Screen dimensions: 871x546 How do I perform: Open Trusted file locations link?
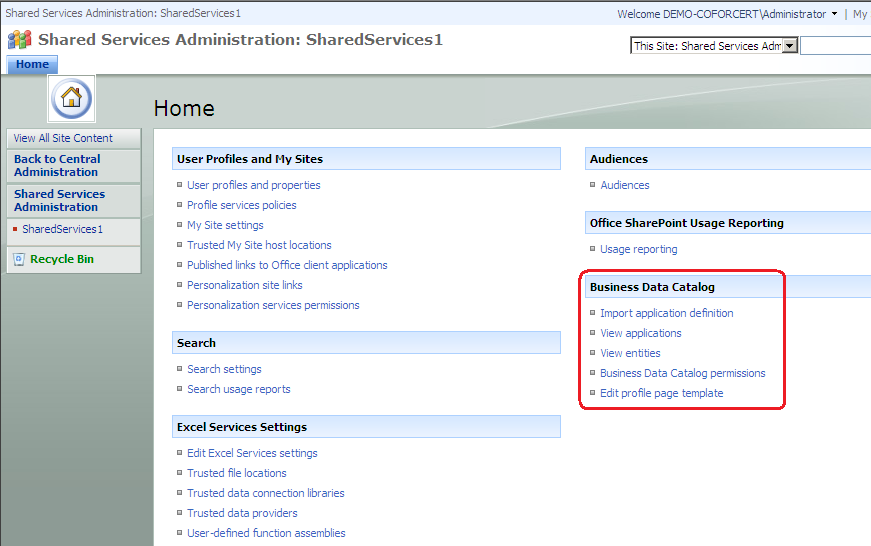pyautogui.click(x=236, y=473)
